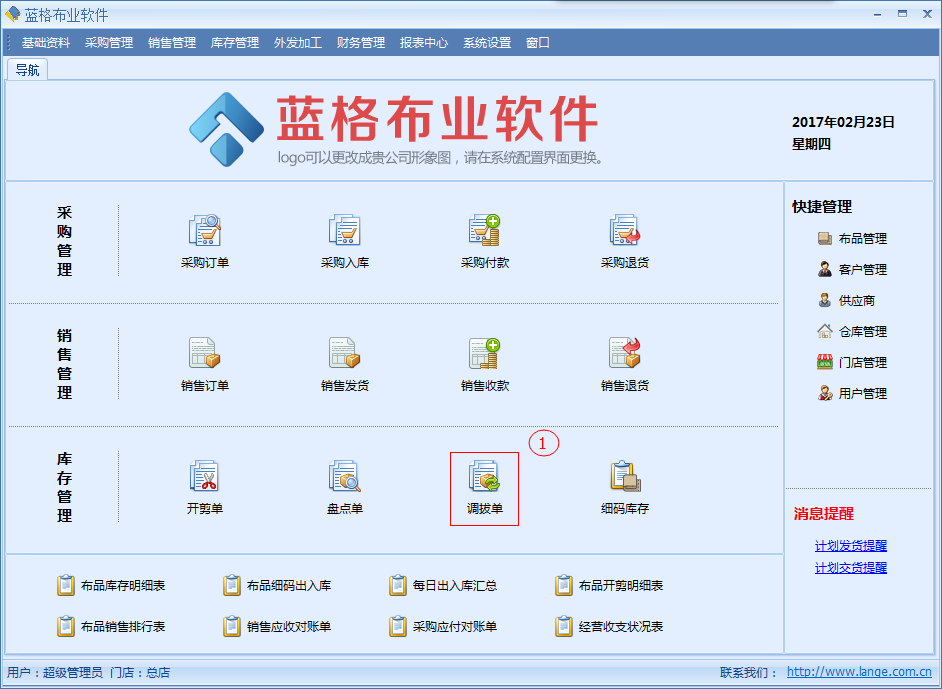Click the 仓库管理 warehouse shortcut house icon
Viewport: 942px width, 689px height.
tap(825, 331)
